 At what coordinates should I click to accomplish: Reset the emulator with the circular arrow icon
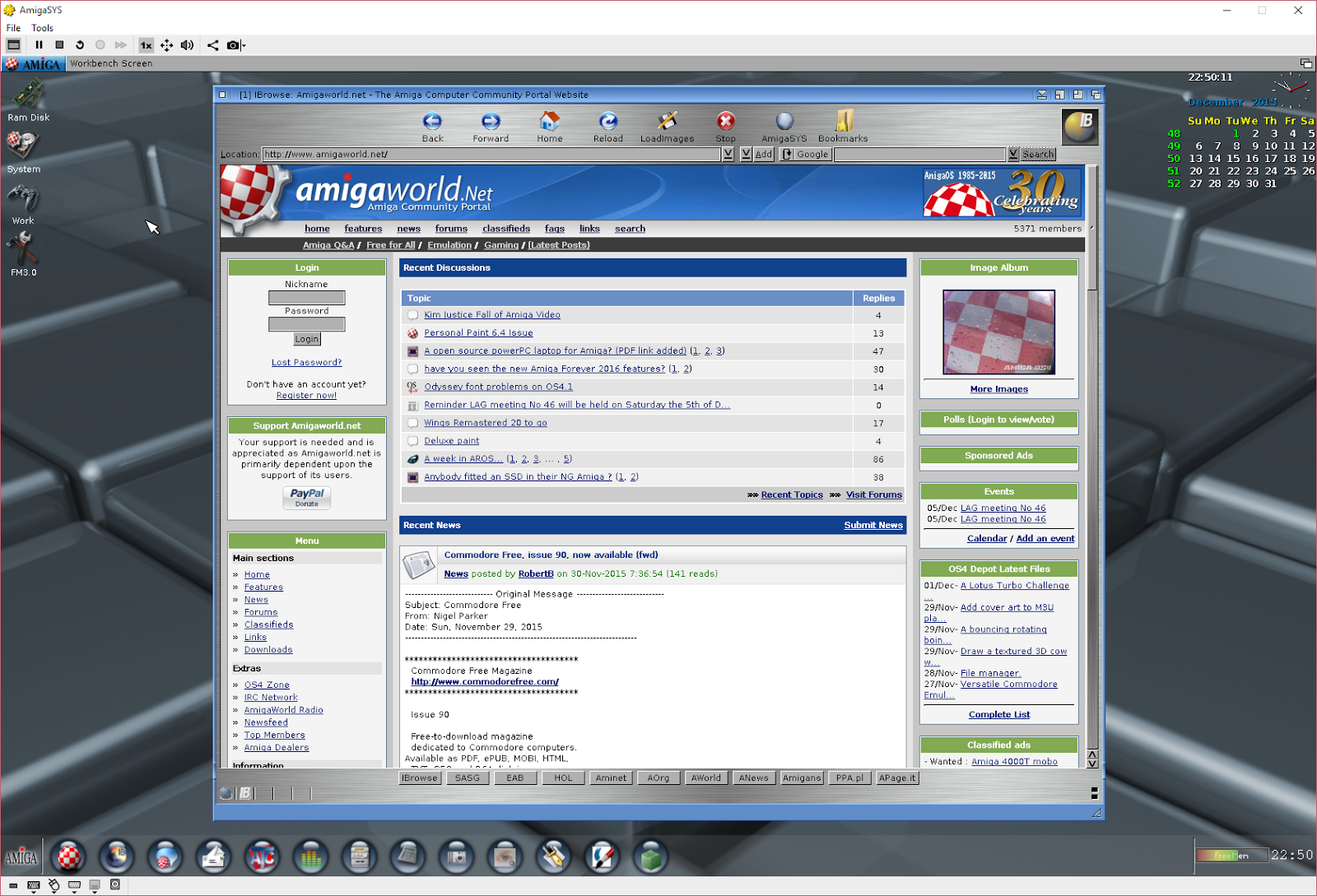[80, 45]
